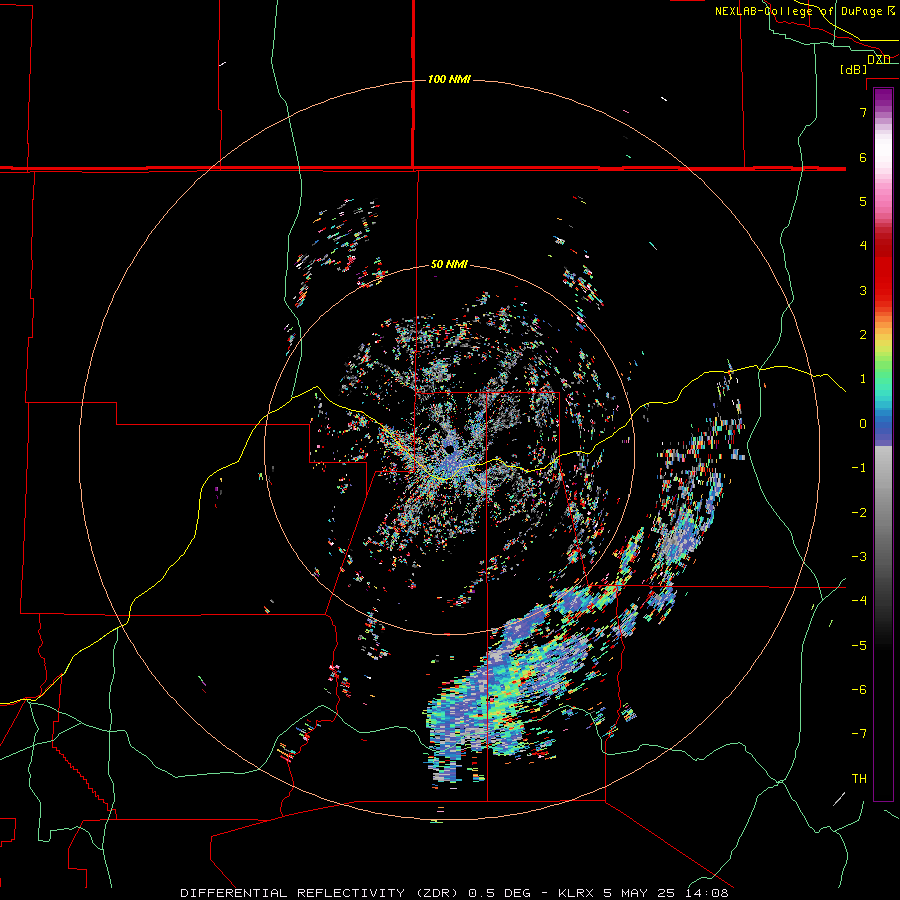900x900 pixels.
Task: Click the 50 NMI range ring label
Action: point(449,264)
